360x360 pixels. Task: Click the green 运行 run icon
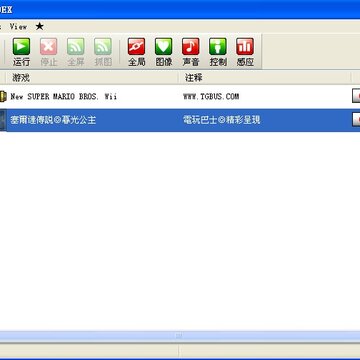coord(21,52)
